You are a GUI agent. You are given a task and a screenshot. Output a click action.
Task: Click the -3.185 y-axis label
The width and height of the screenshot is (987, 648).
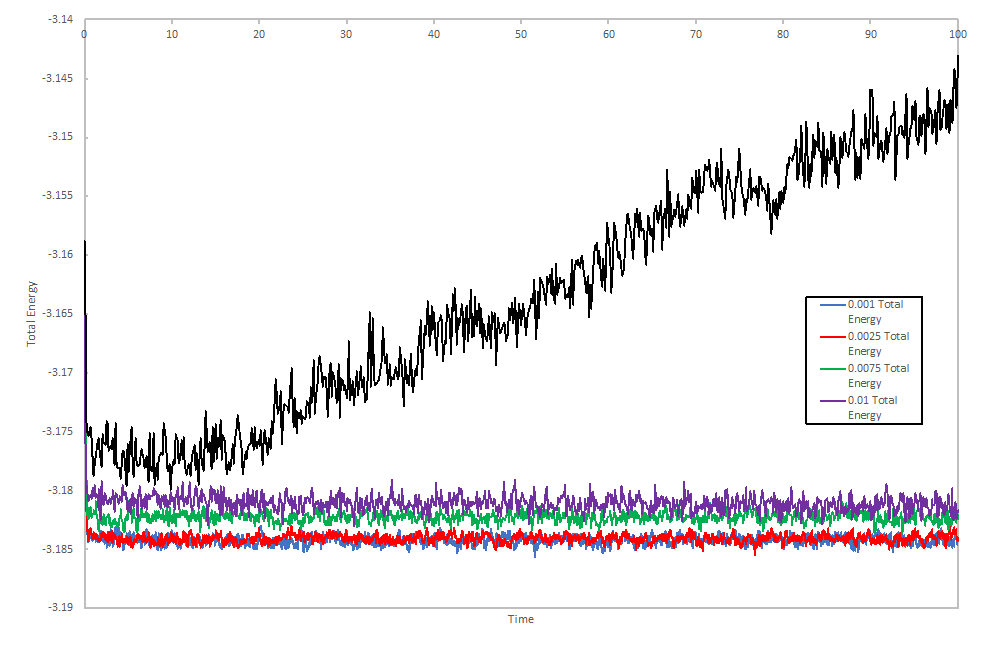[x=58, y=549]
